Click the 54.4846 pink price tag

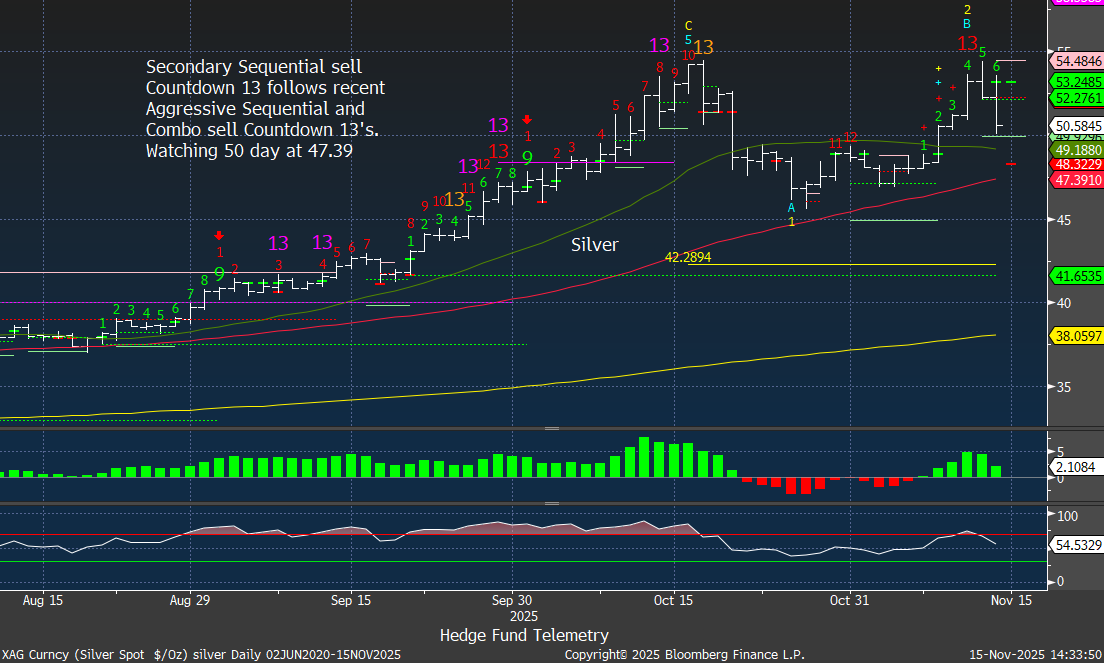(1076, 61)
